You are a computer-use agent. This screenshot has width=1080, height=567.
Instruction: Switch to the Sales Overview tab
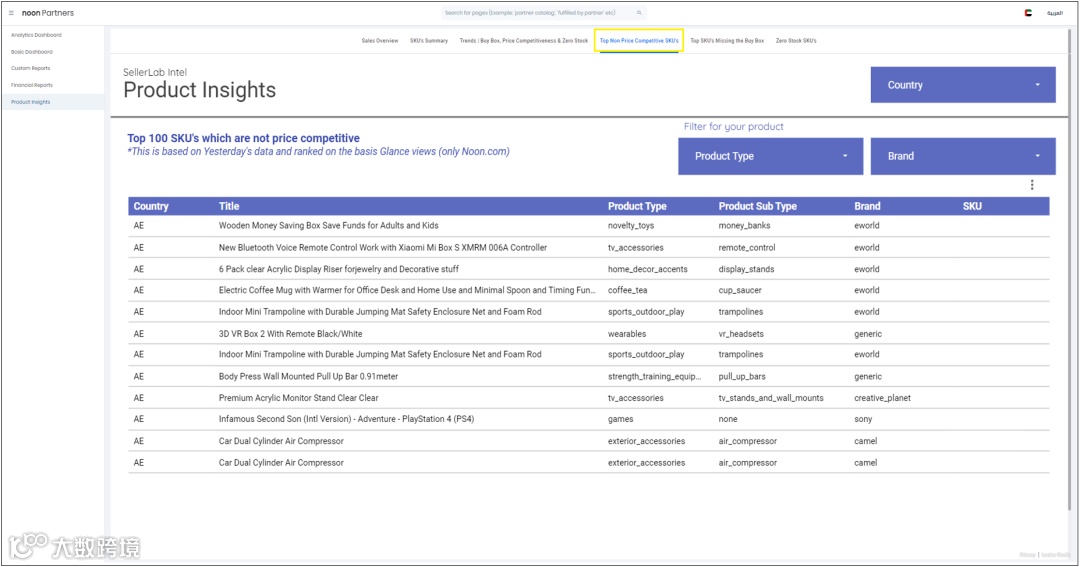380,41
